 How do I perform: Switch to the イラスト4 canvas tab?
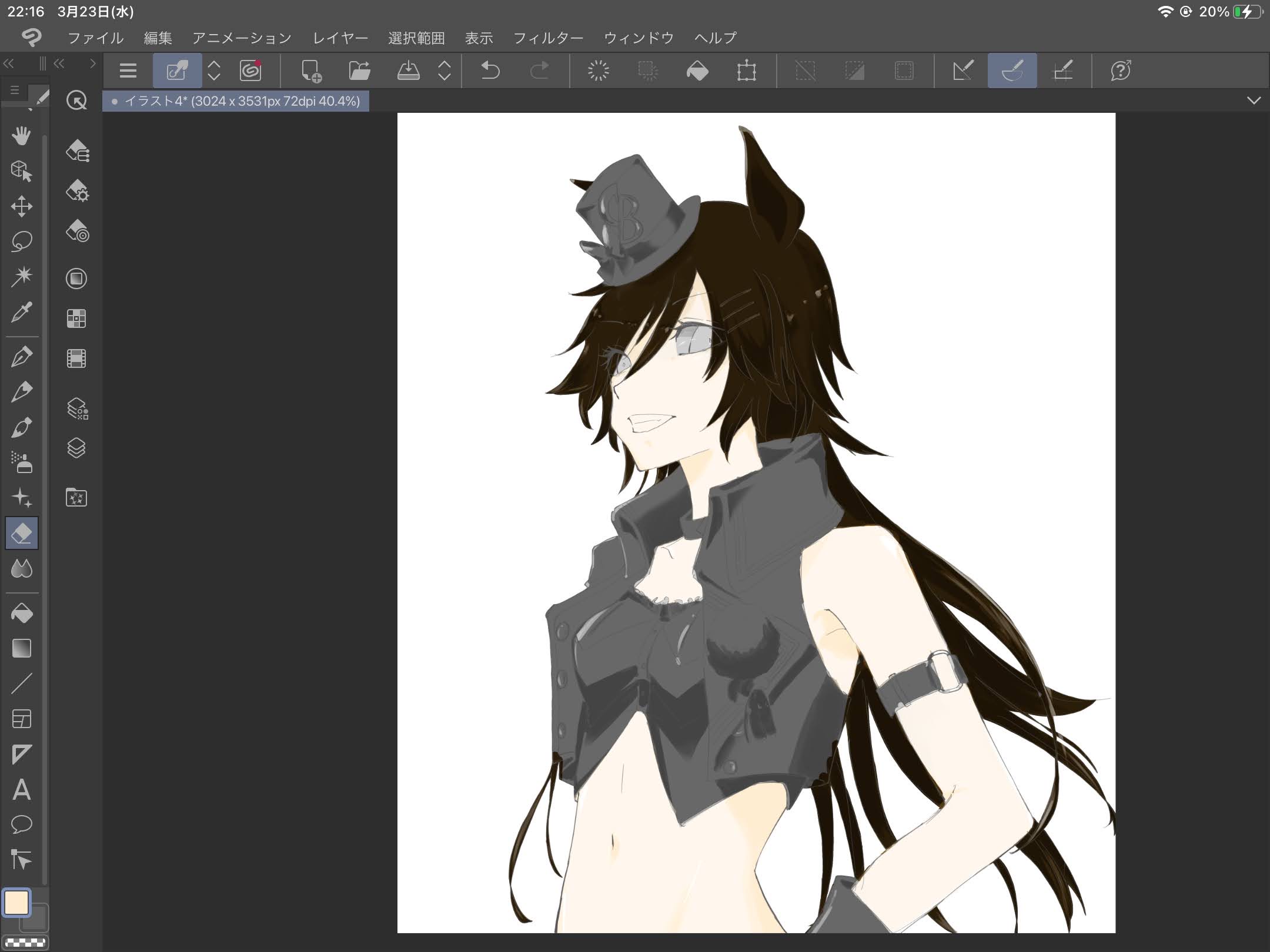tap(236, 101)
